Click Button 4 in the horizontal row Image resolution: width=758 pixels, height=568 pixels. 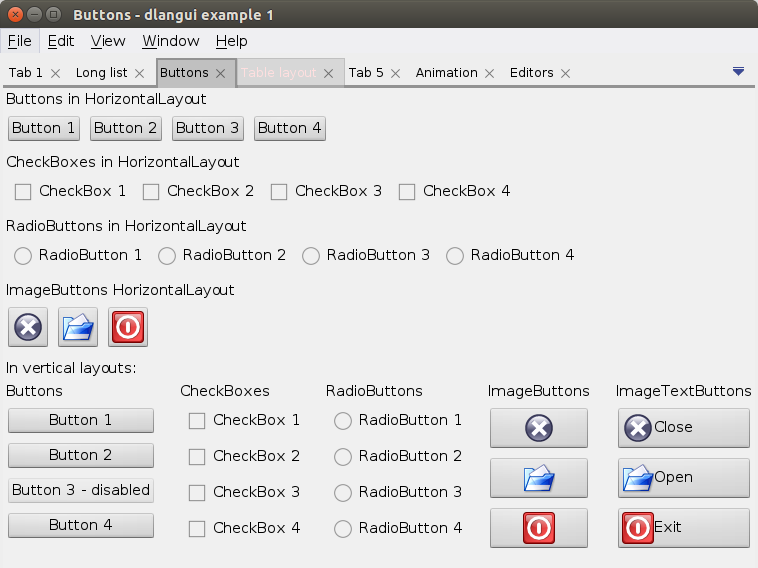tap(290, 128)
